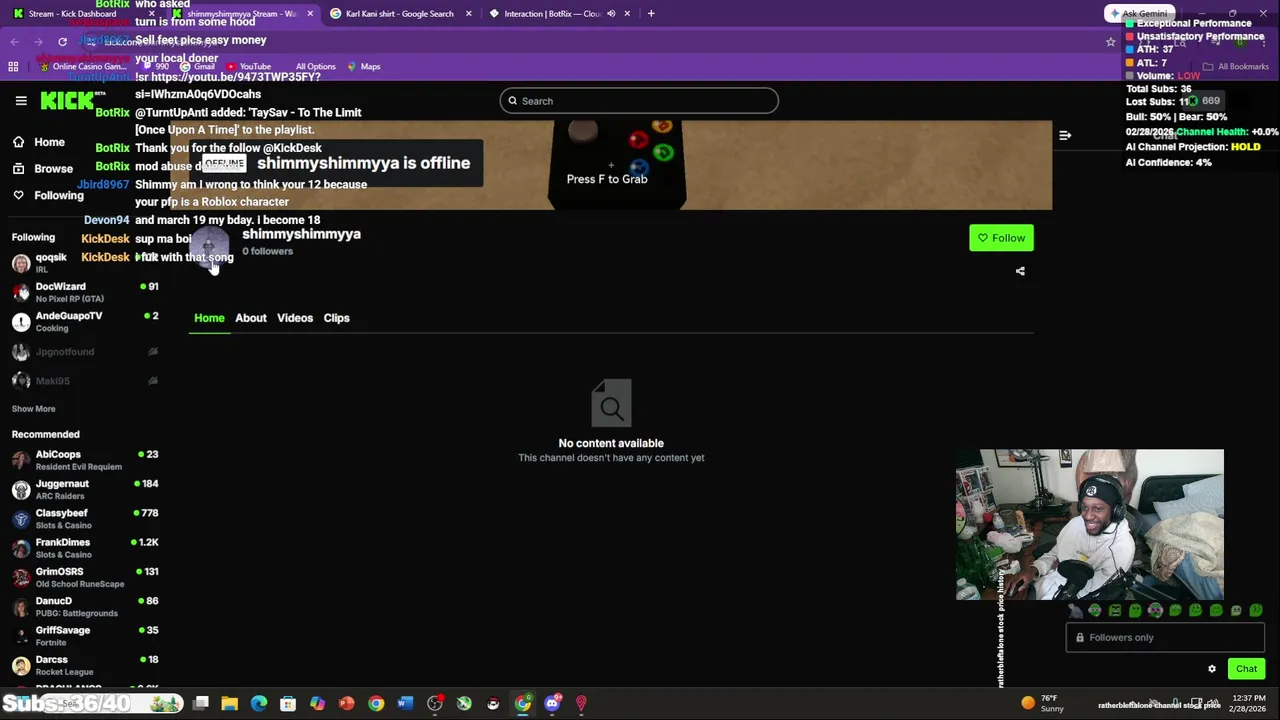Open the weather widget showing Sunny
The height and width of the screenshot is (720, 1280).
[1042, 703]
